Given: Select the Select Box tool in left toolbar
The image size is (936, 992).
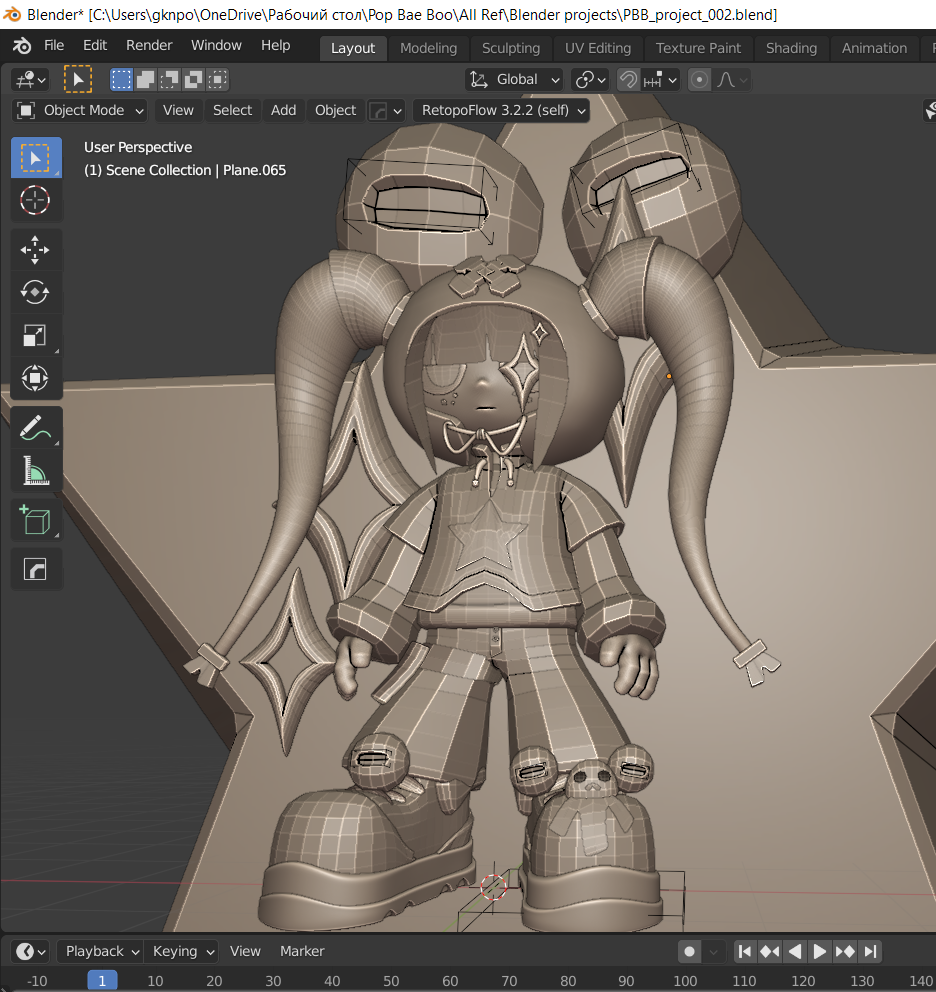Looking at the screenshot, I should 36,157.
